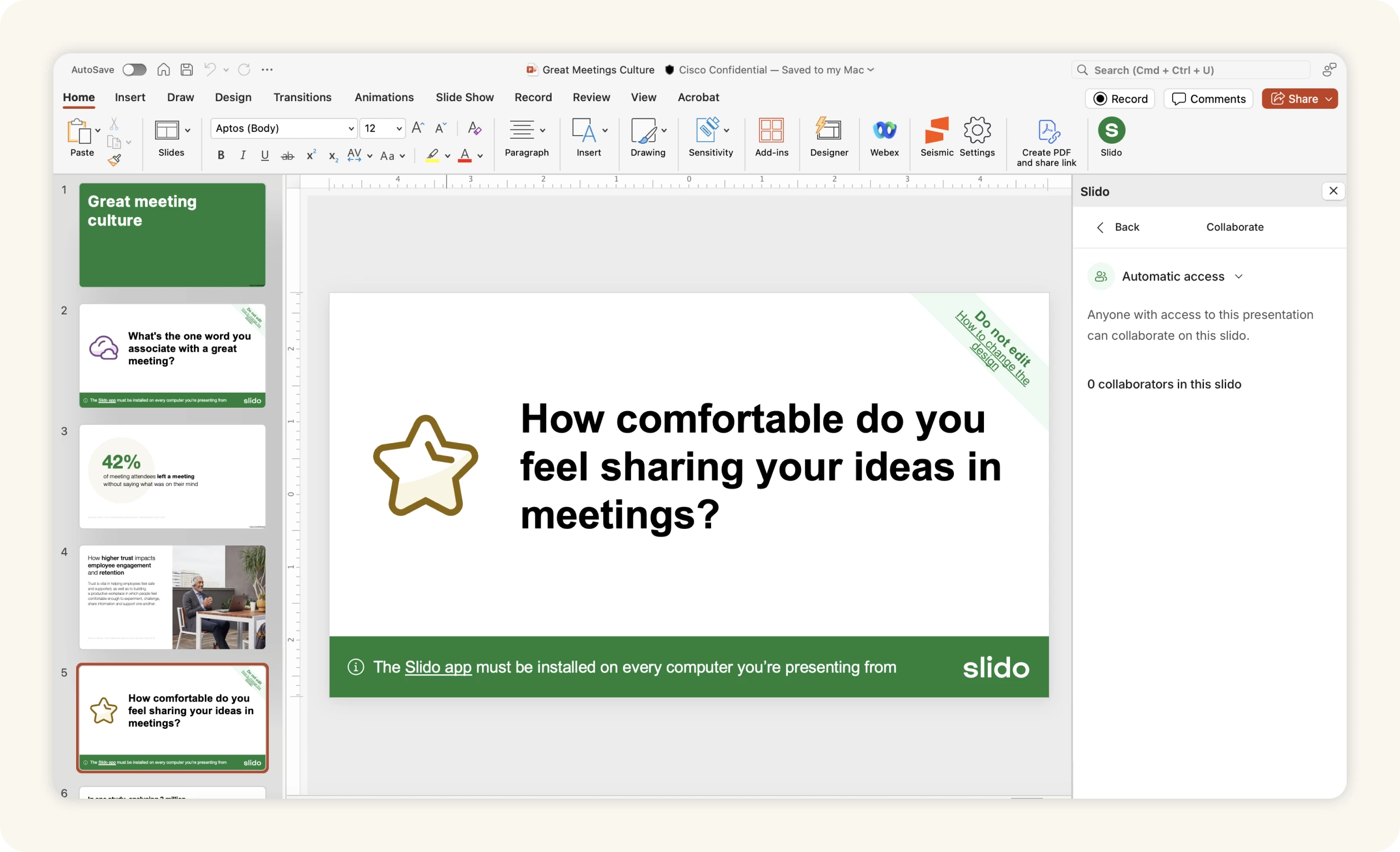Open the Slide Show tab
This screenshot has width=1400, height=852.
pos(464,97)
